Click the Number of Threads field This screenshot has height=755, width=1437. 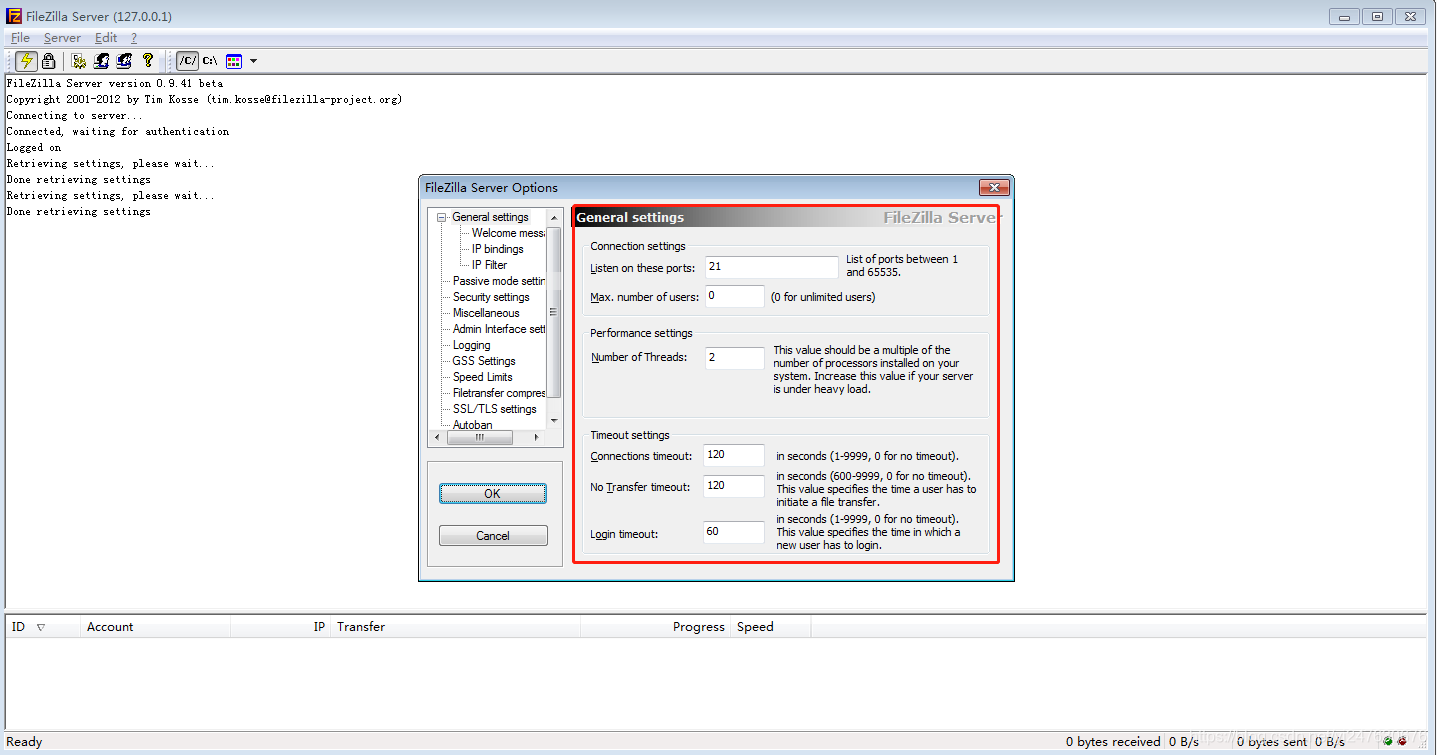734,357
